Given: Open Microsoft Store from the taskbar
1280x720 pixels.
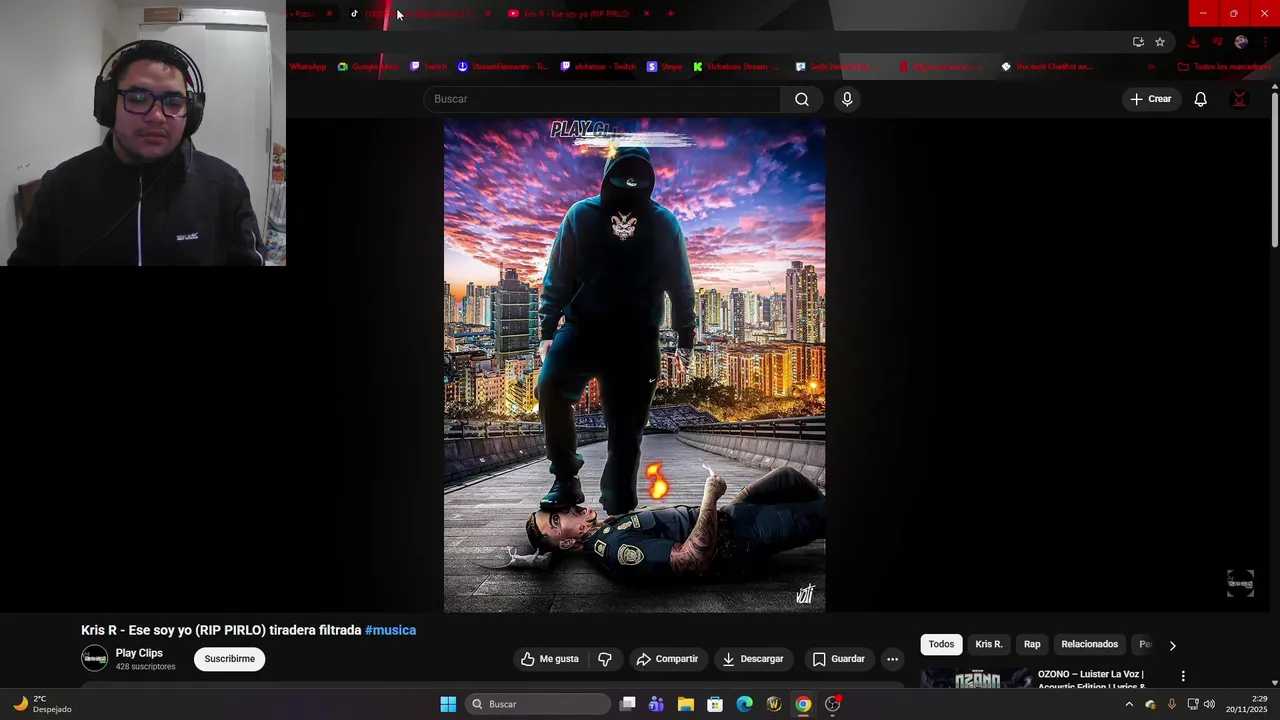Looking at the screenshot, I should [x=715, y=704].
